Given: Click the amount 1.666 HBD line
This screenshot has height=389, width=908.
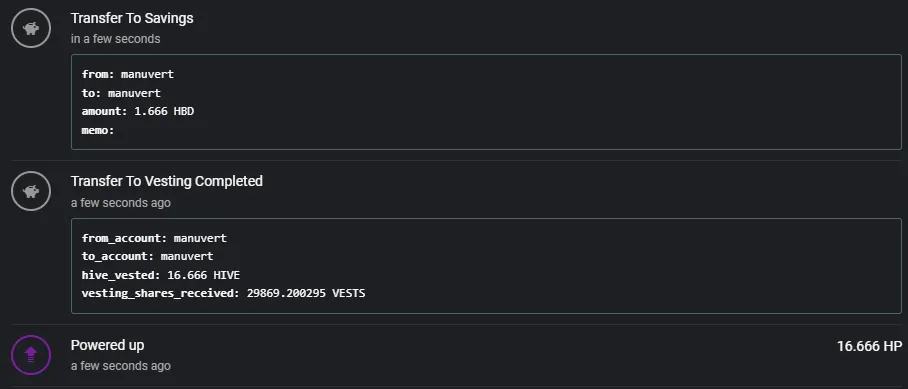Looking at the screenshot, I should click(138, 111).
